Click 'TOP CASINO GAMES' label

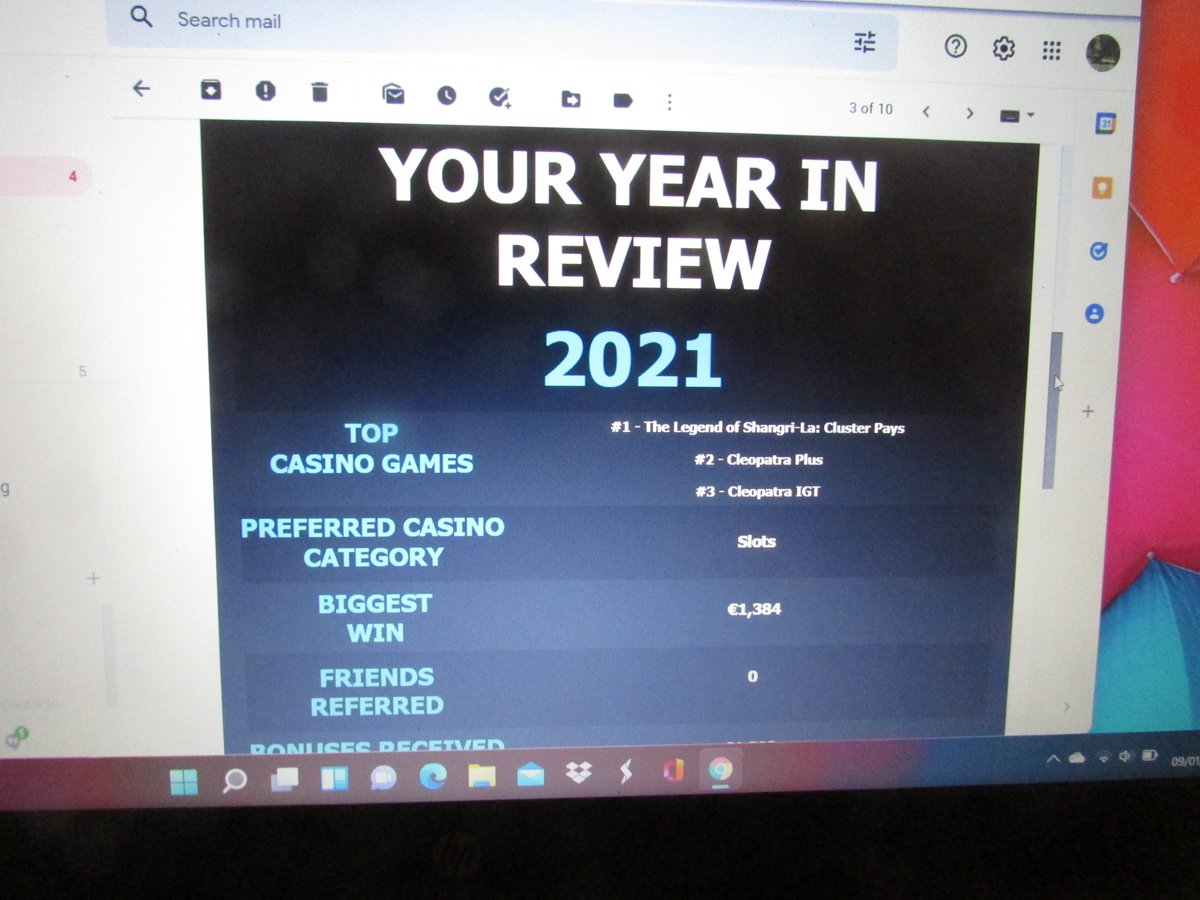tap(372, 448)
